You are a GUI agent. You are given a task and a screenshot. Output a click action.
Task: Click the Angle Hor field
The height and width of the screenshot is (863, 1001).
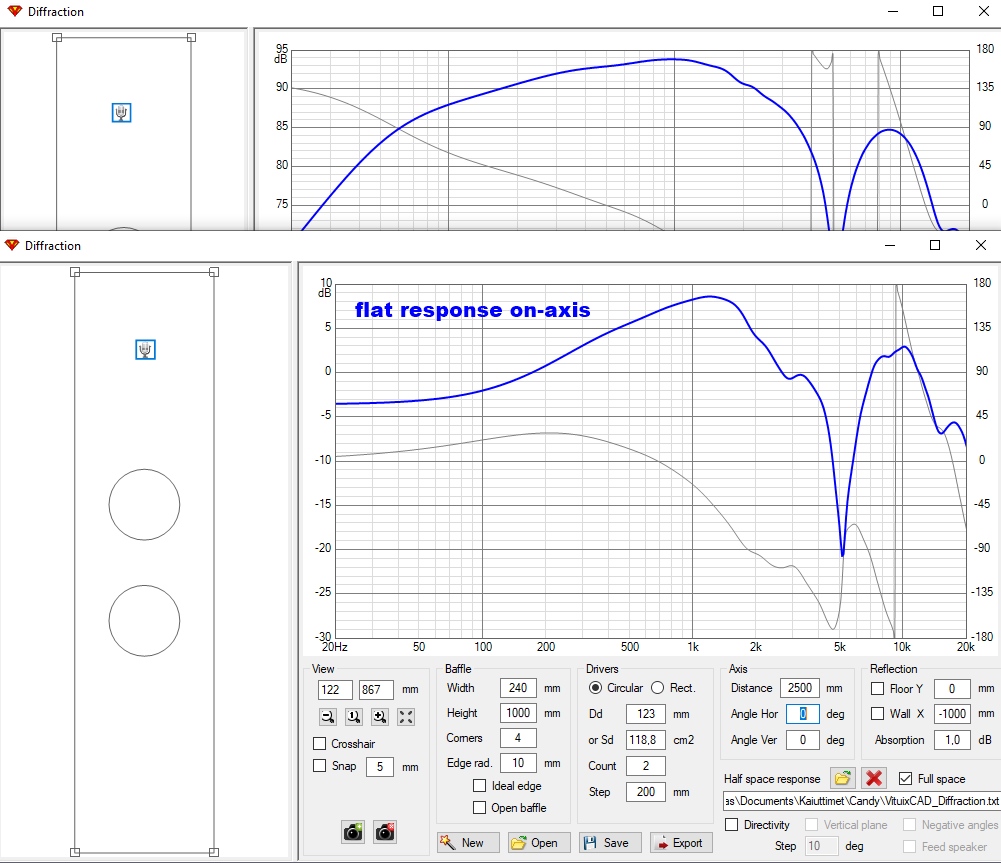pos(802,714)
